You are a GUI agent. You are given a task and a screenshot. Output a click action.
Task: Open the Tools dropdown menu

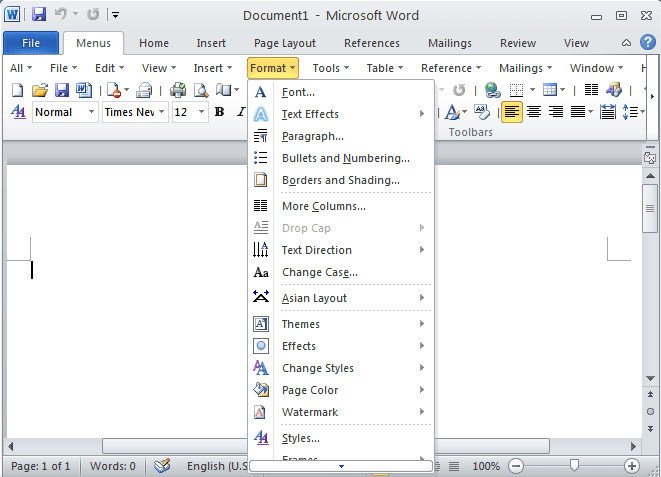point(330,68)
